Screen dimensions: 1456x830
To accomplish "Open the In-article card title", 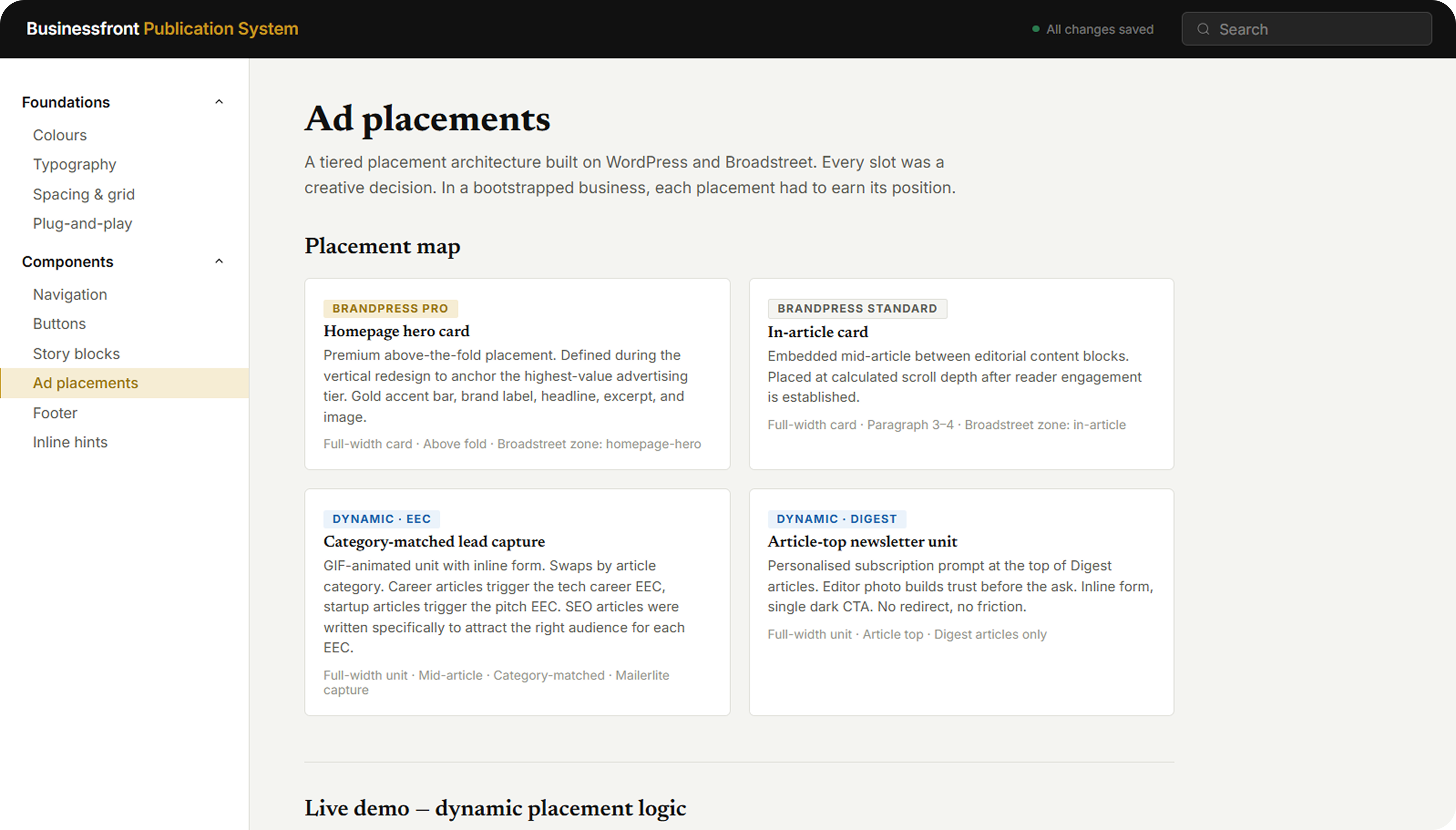I will (817, 332).
